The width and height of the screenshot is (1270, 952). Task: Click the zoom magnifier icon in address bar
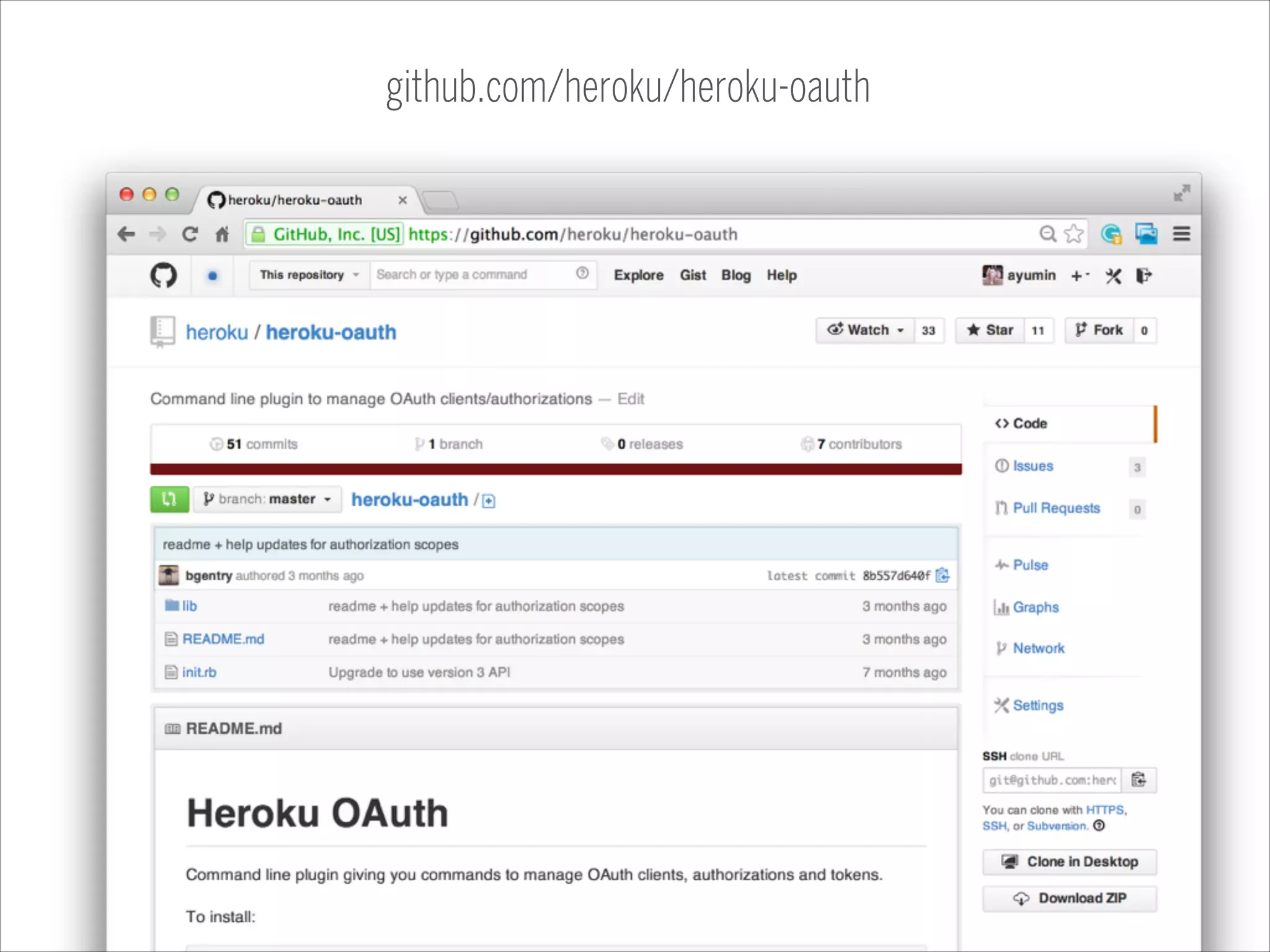coord(1047,234)
